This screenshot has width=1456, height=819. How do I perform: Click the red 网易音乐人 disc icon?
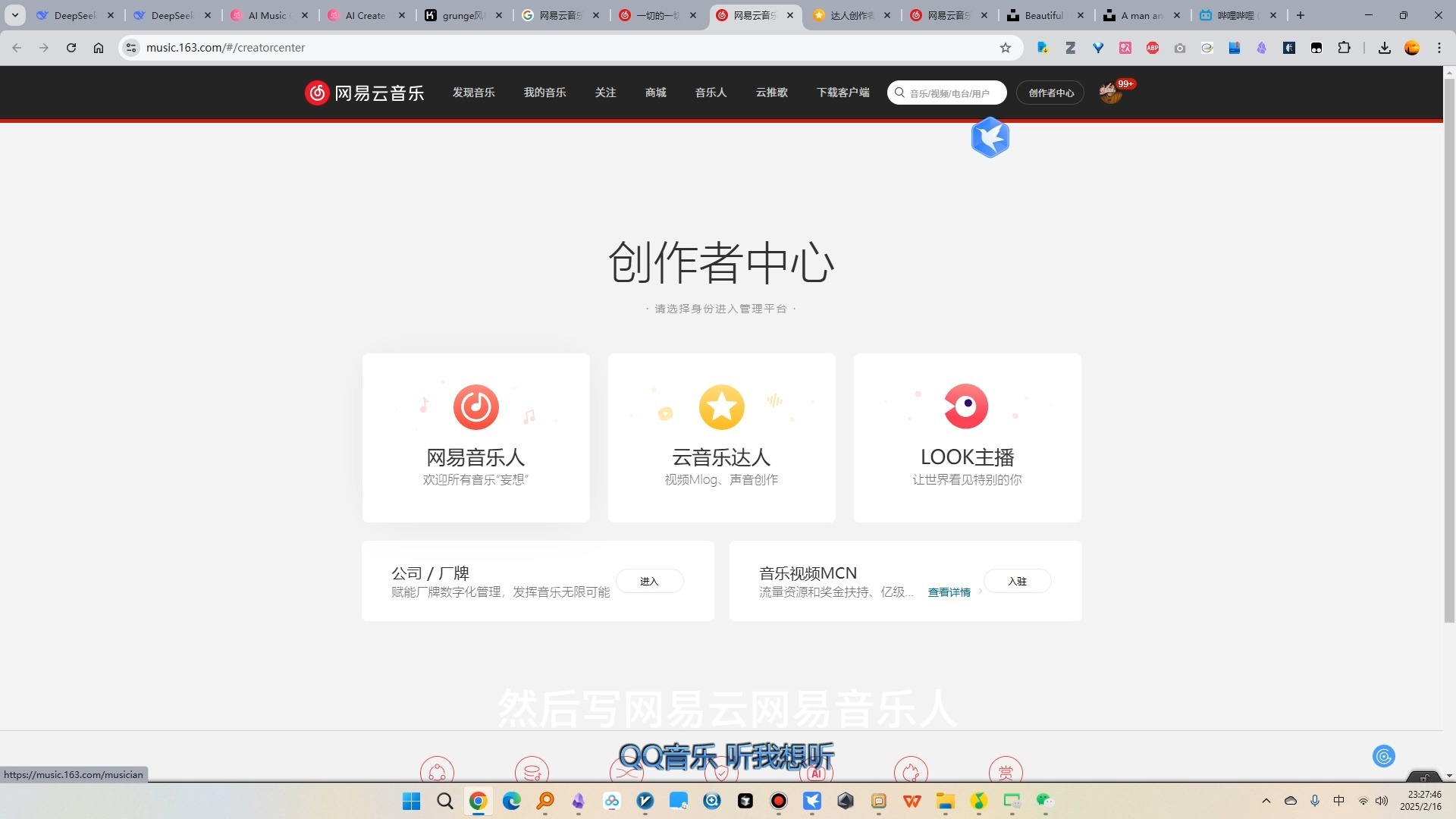click(475, 406)
